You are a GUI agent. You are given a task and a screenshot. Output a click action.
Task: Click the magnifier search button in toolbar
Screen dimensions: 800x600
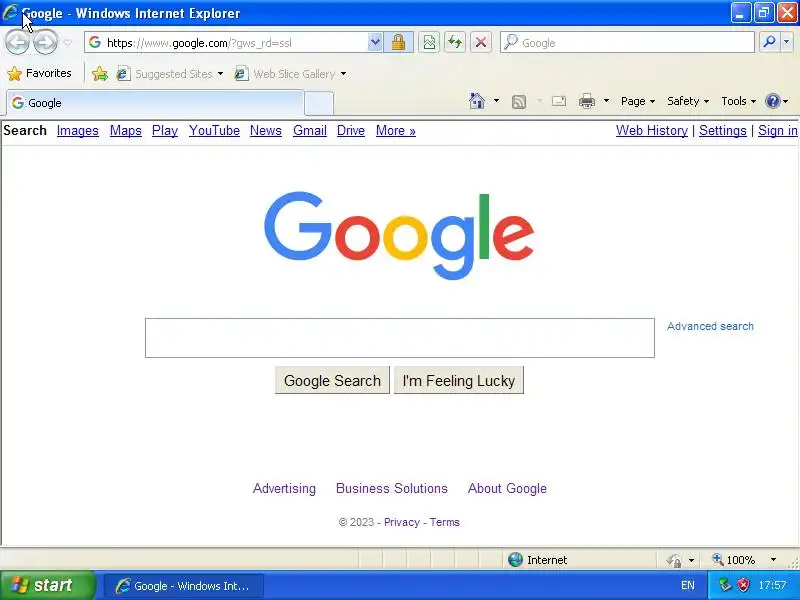[x=769, y=42]
